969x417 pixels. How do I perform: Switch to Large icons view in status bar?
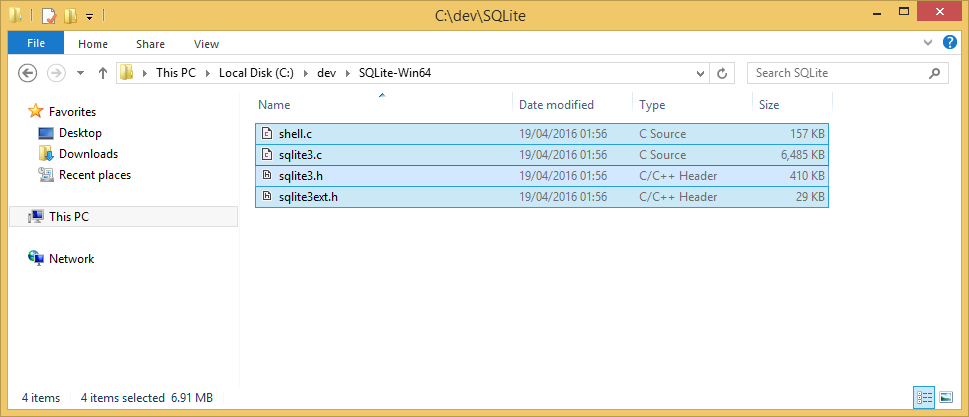(x=946, y=398)
